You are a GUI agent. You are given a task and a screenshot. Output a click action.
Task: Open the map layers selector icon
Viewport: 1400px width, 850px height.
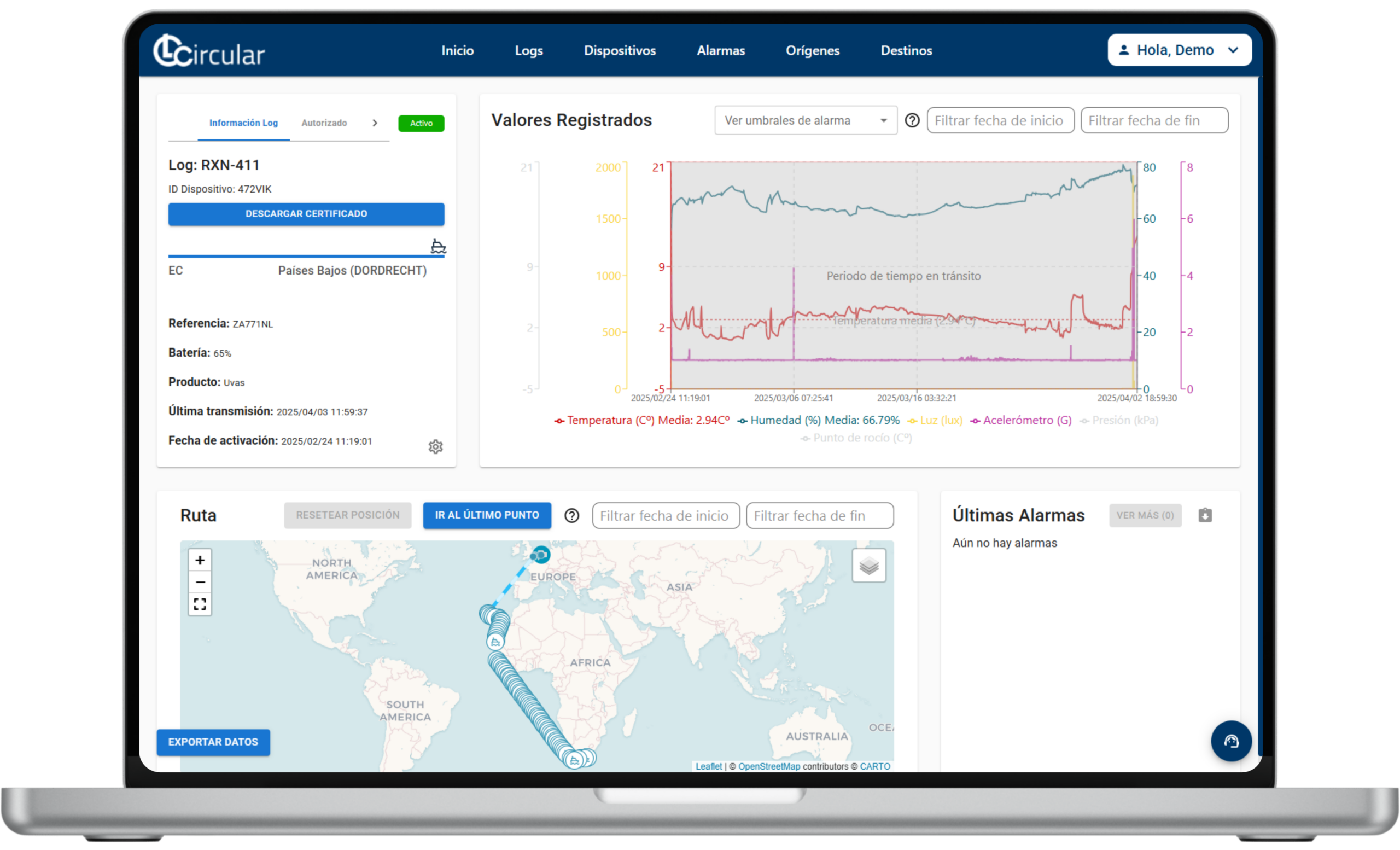868,566
